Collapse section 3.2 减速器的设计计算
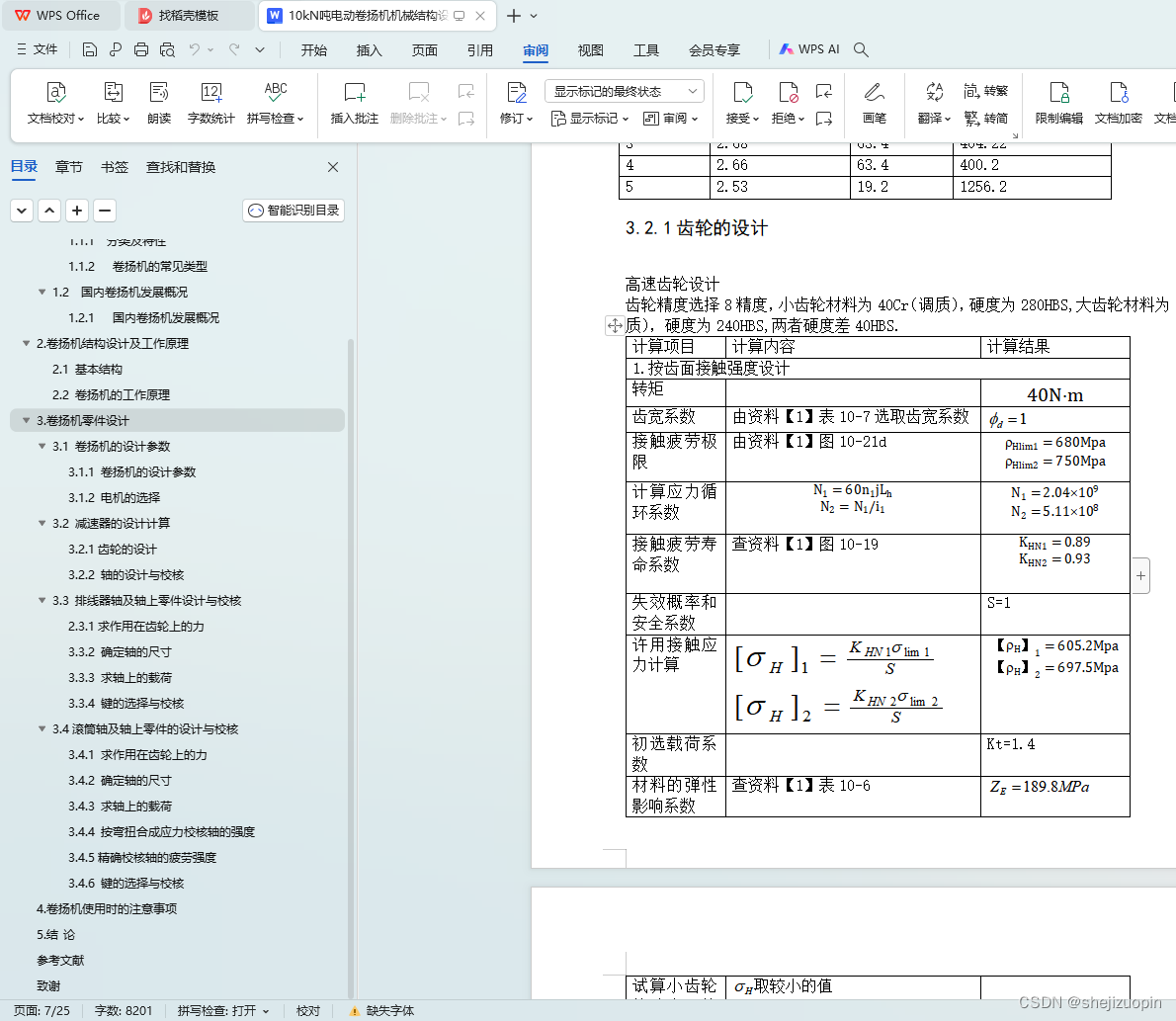 [42, 523]
